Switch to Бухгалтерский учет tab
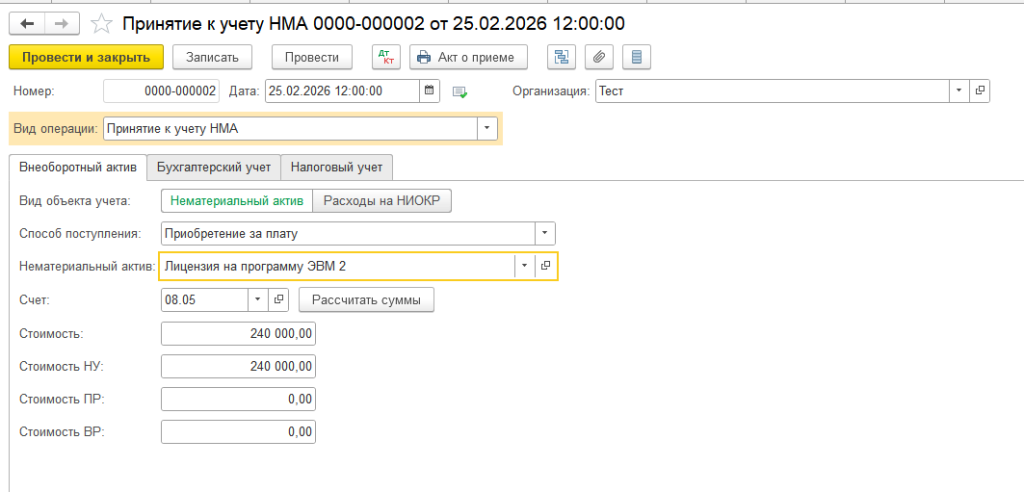1024x492 pixels. pos(214,167)
